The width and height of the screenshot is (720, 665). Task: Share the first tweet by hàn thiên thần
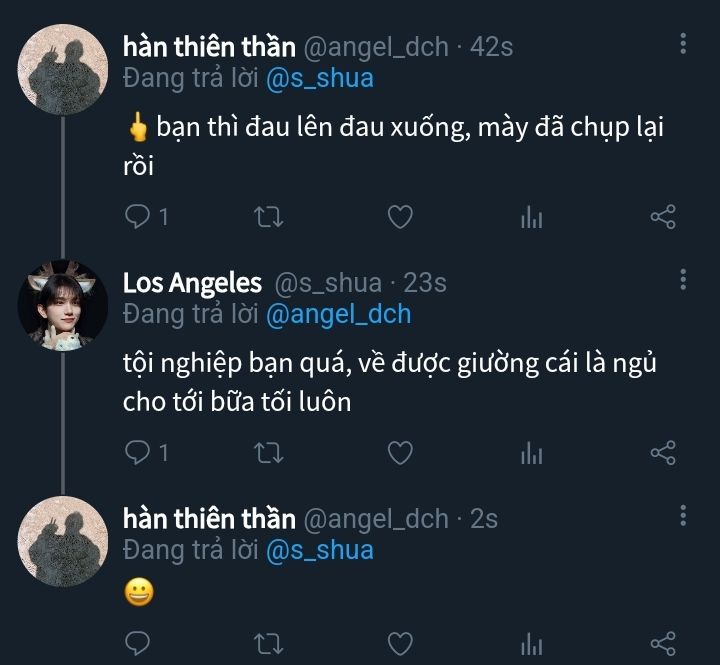(x=663, y=216)
